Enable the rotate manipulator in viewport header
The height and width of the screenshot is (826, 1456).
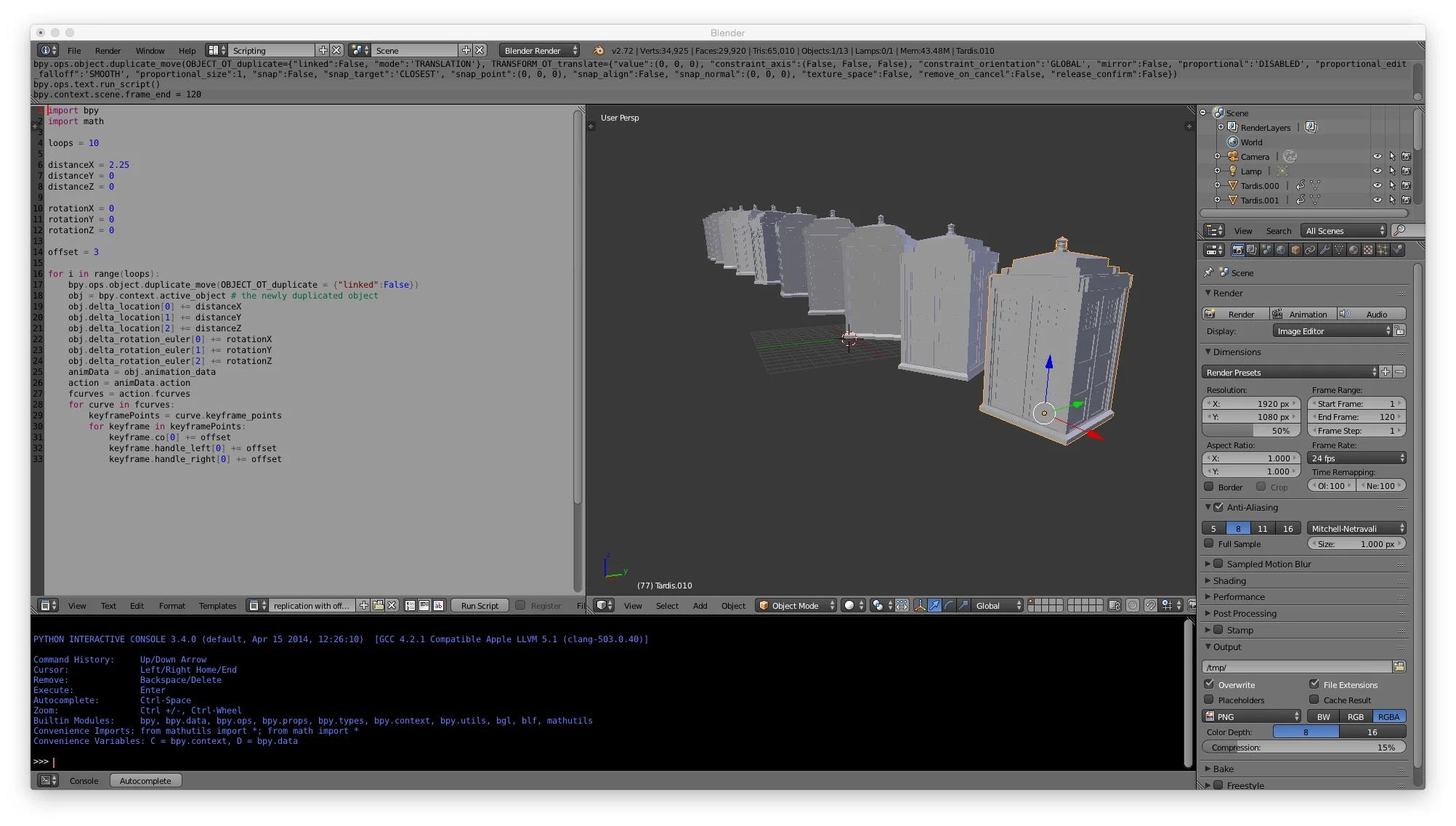tap(950, 605)
